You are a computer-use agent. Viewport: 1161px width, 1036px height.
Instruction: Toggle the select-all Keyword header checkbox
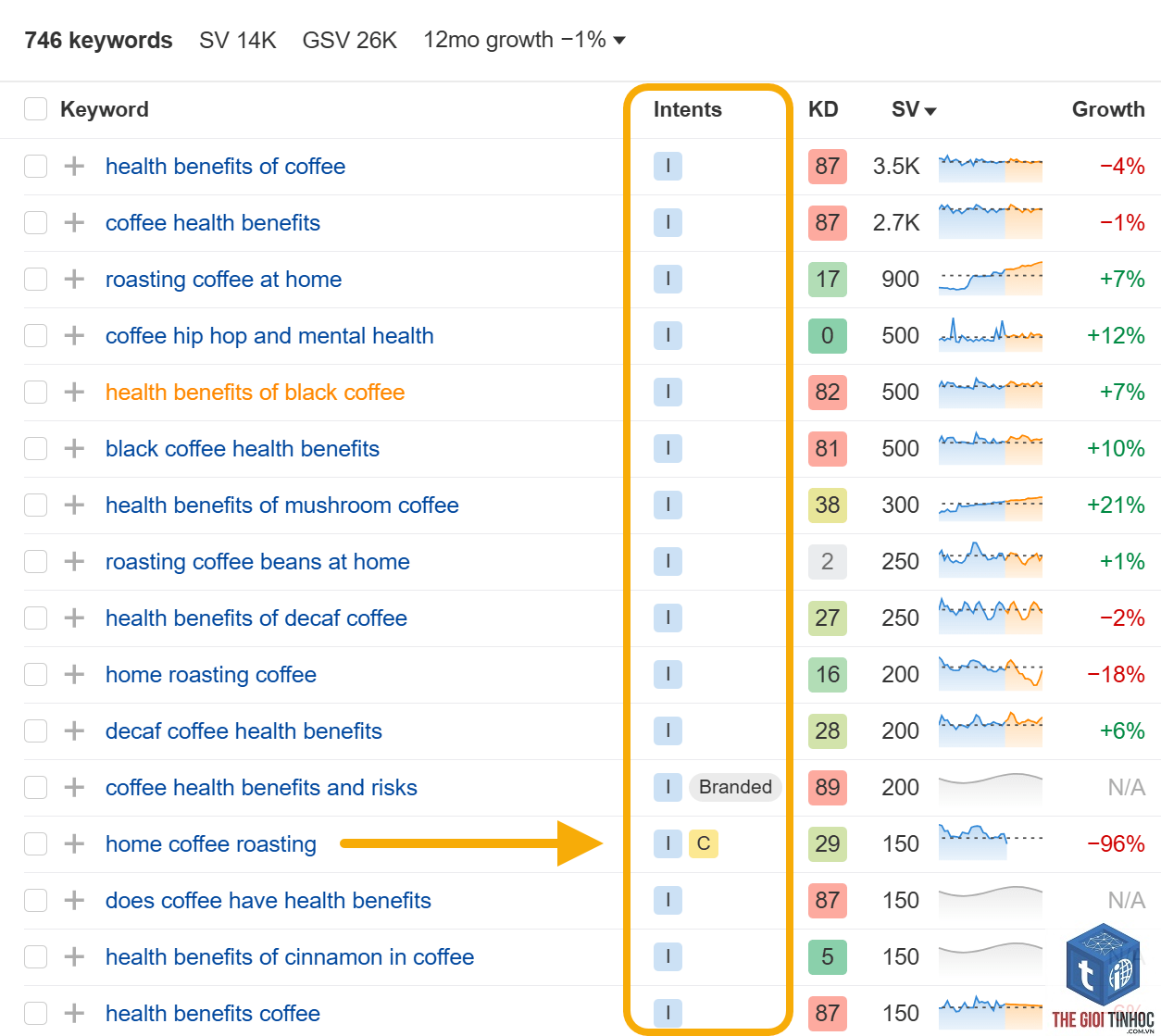click(35, 109)
